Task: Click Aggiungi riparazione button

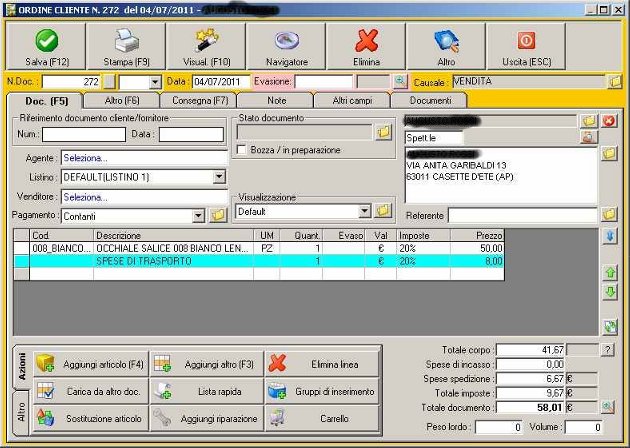Action: coord(207,418)
